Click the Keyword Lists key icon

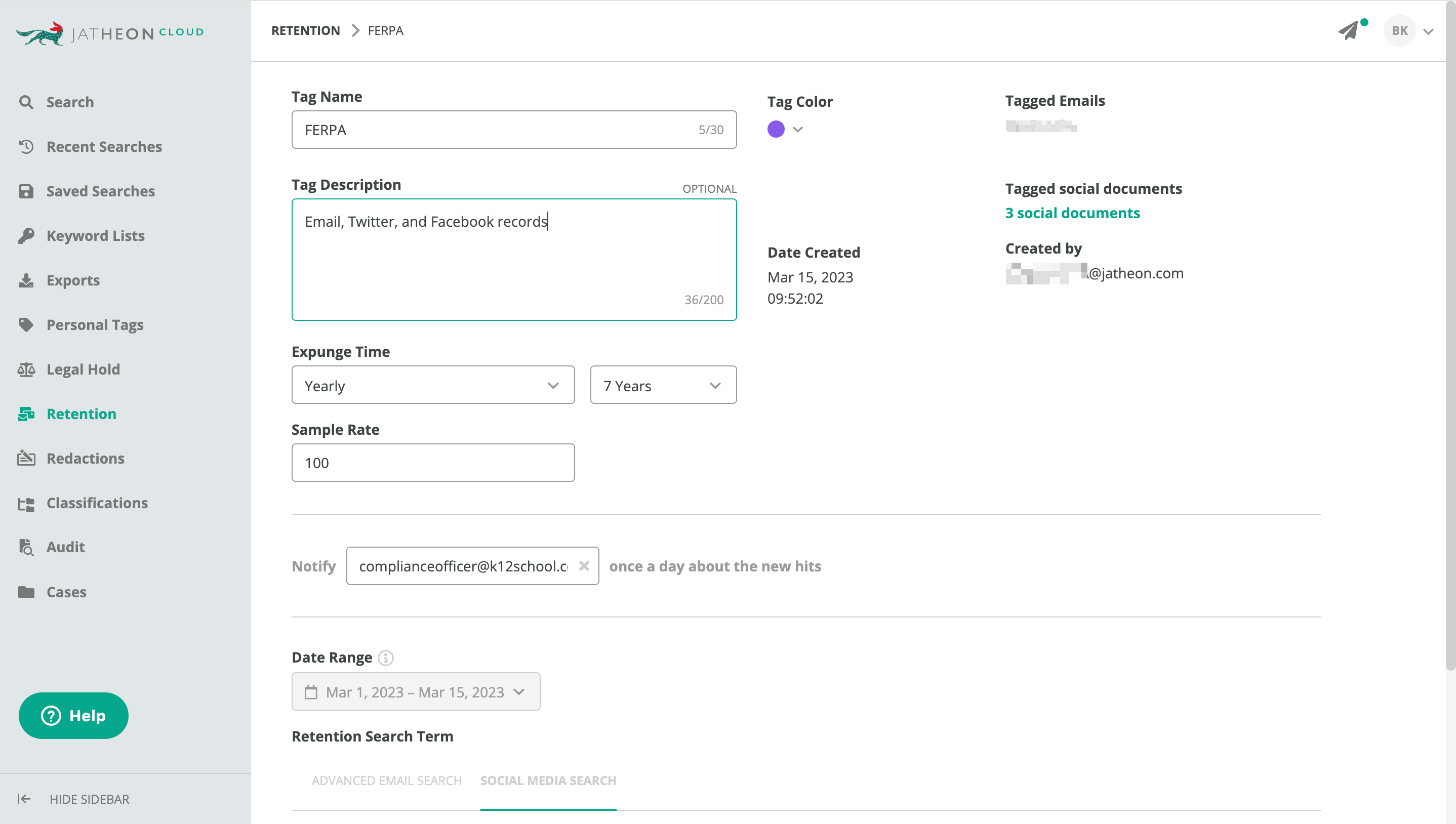coord(26,235)
